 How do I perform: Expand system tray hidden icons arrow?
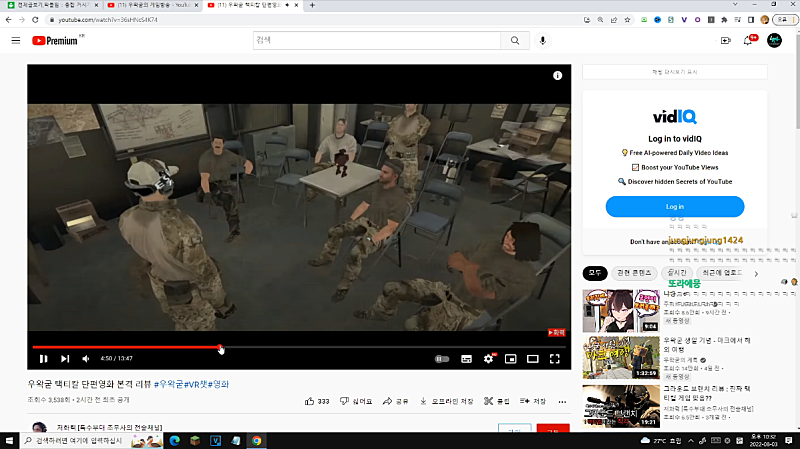[690, 440]
